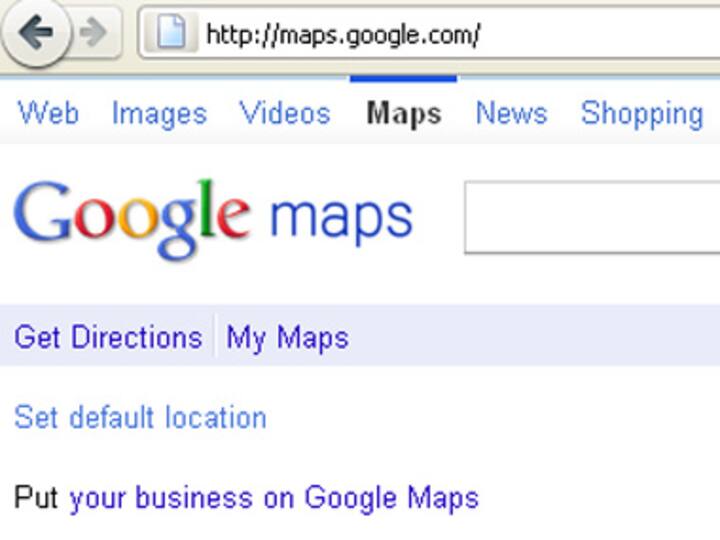Open Get Directions
The height and width of the screenshot is (540, 720).
pyautogui.click(x=108, y=337)
